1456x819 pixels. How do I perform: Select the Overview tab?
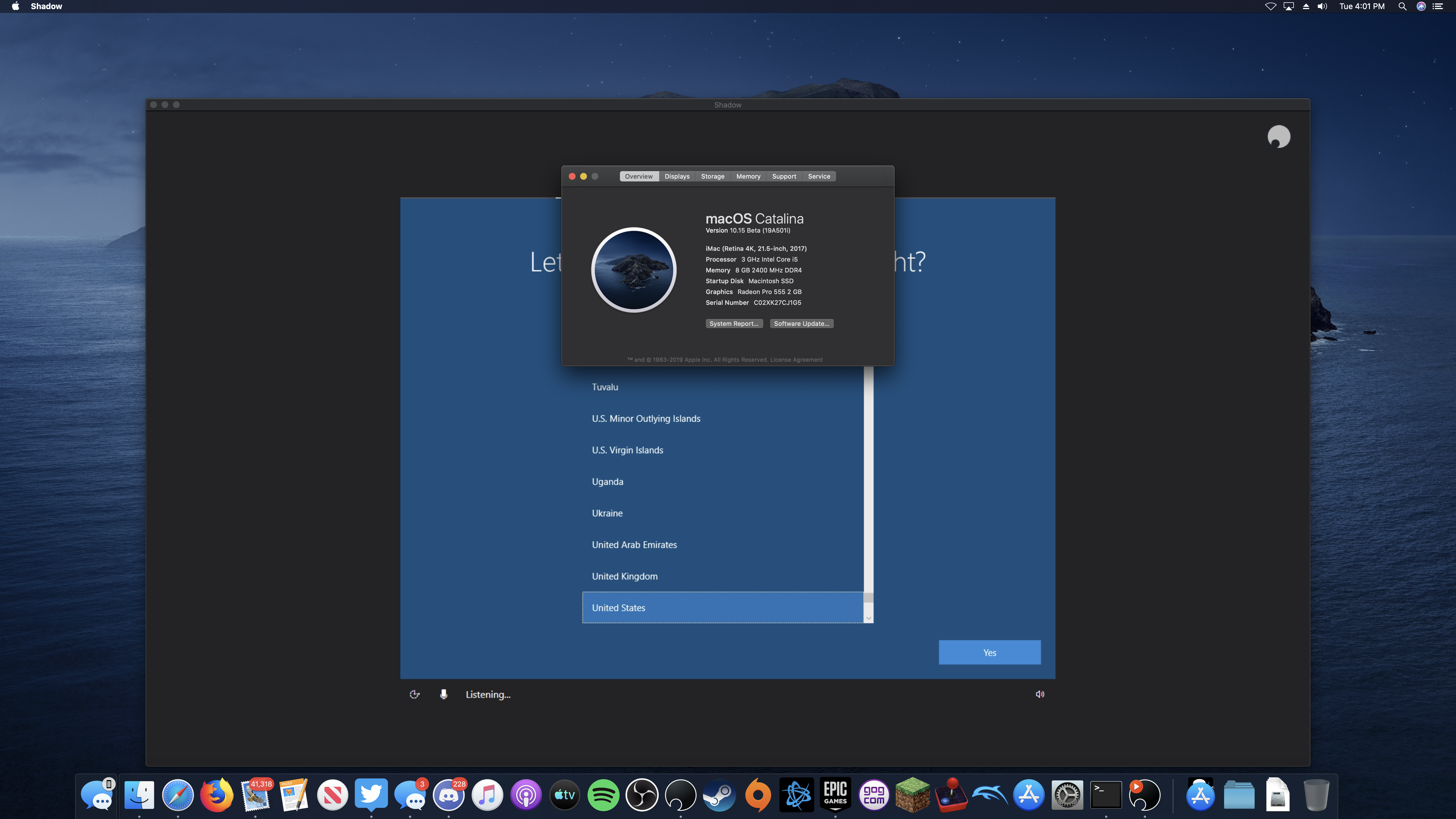(639, 176)
